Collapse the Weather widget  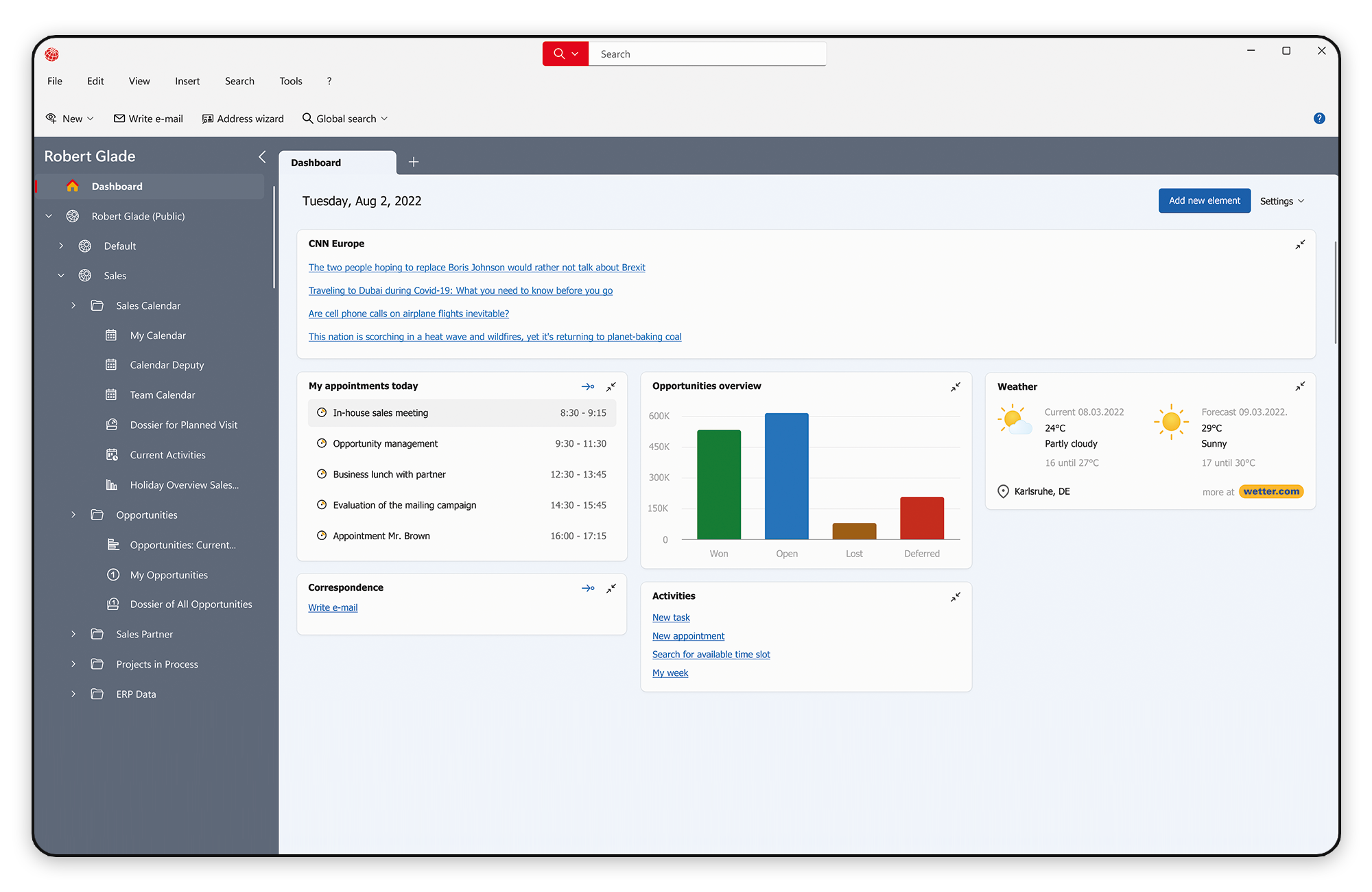[x=1300, y=386]
